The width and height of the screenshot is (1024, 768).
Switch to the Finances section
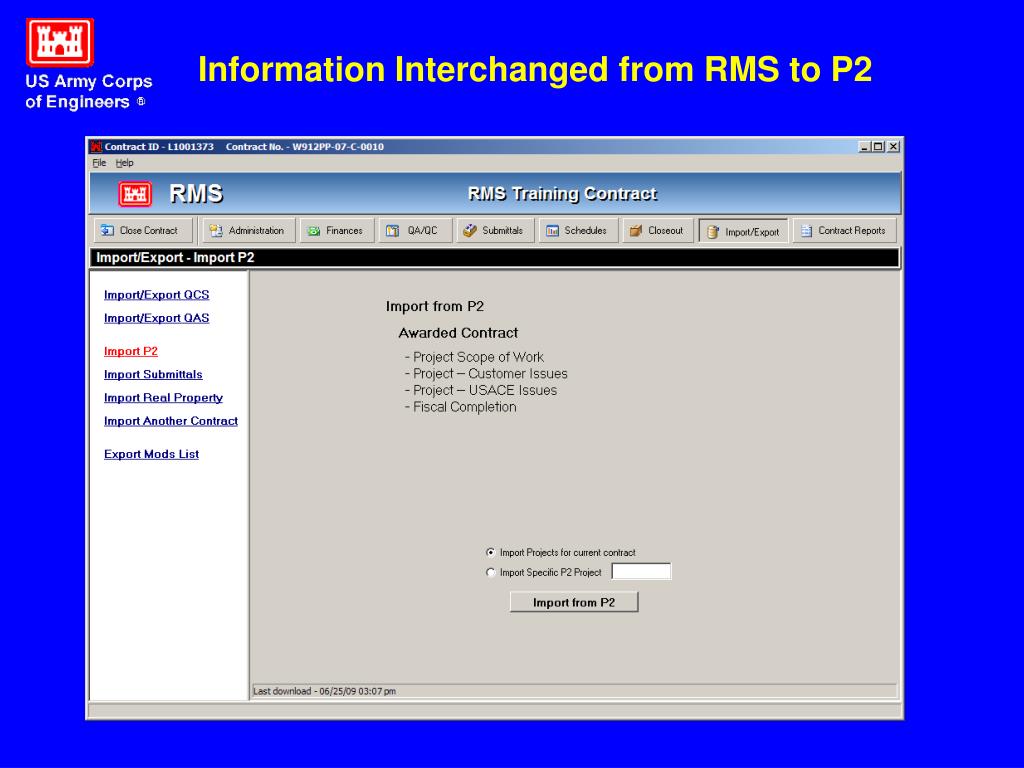coord(336,231)
